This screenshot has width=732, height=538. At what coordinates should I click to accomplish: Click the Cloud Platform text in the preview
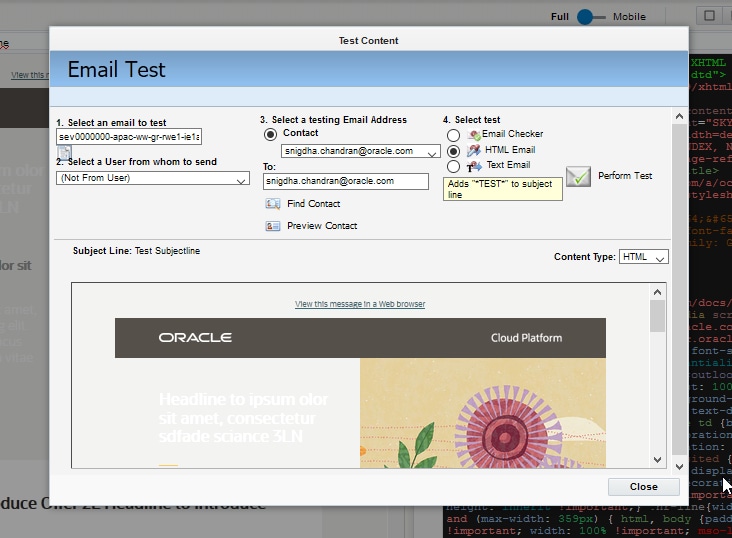coord(527,338)
